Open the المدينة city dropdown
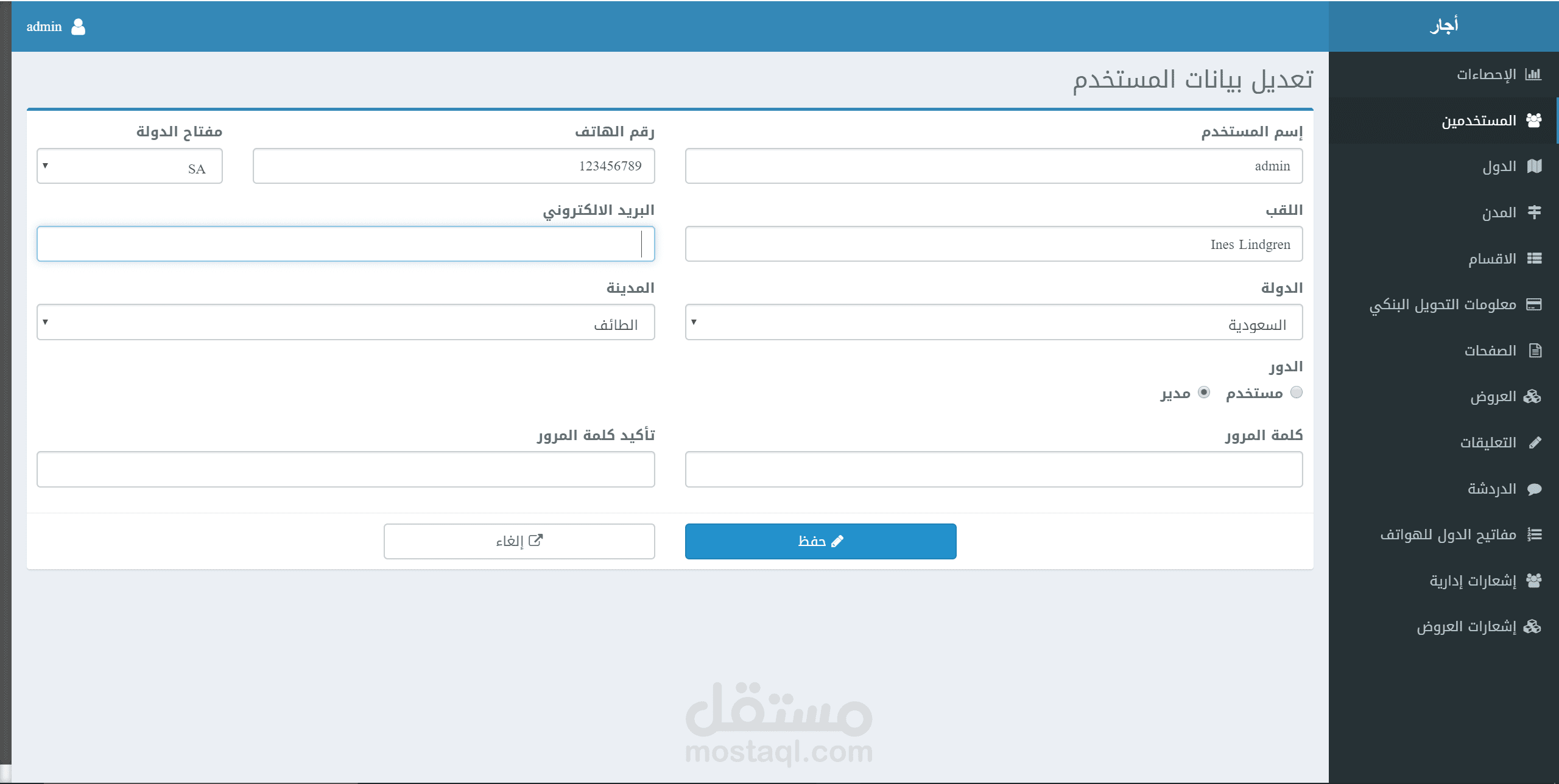The width and height of the screenshot is (1559, 784). [345, 322]
